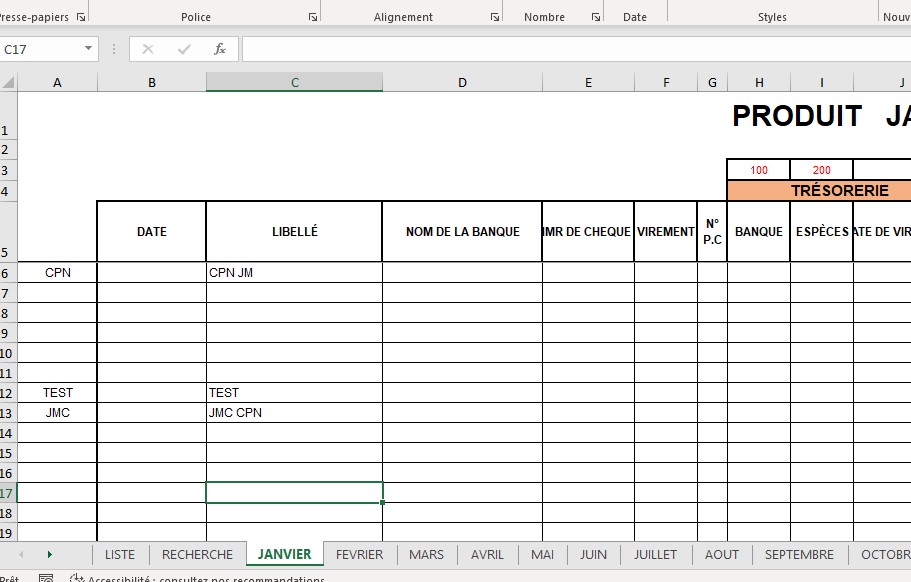
Task: Open the LISTE sheet tab
Action: point(120,554)
